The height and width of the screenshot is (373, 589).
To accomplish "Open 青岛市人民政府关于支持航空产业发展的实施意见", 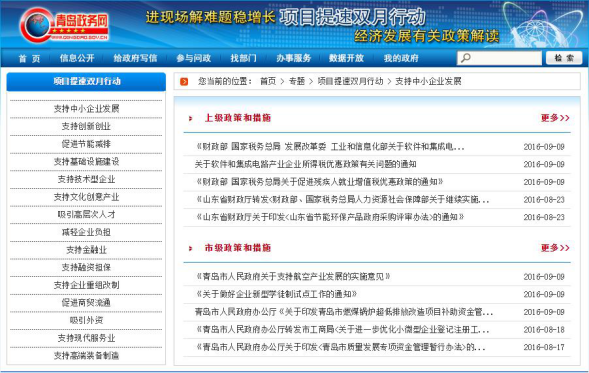I will coord(293,276).
